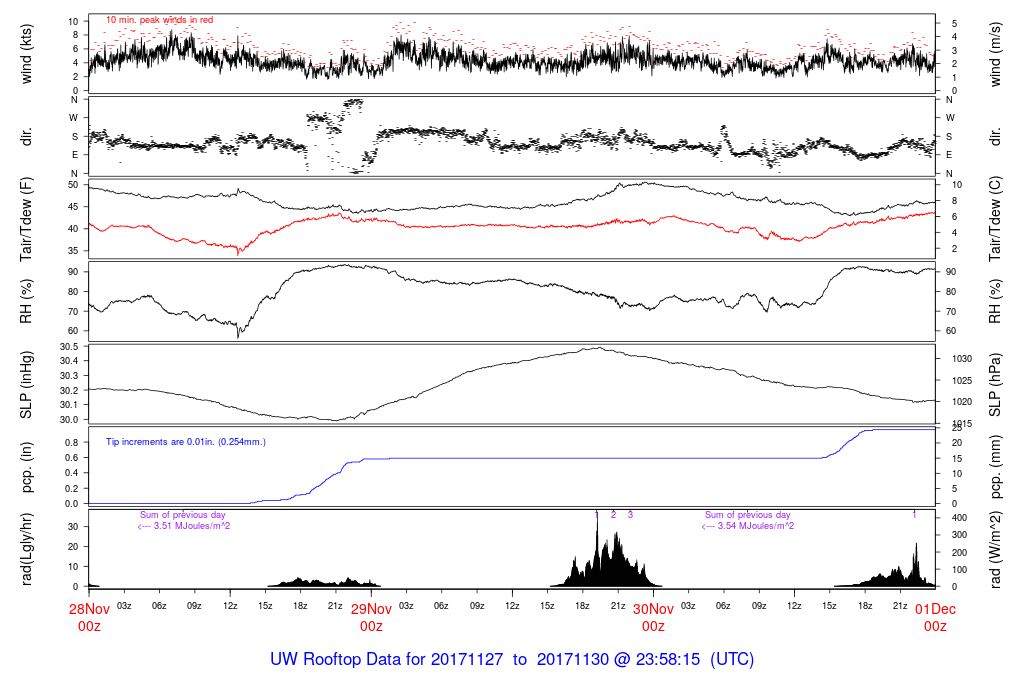
Task: Click the '10 min. peak winds in red' note
Action: (x=159, y=20)
